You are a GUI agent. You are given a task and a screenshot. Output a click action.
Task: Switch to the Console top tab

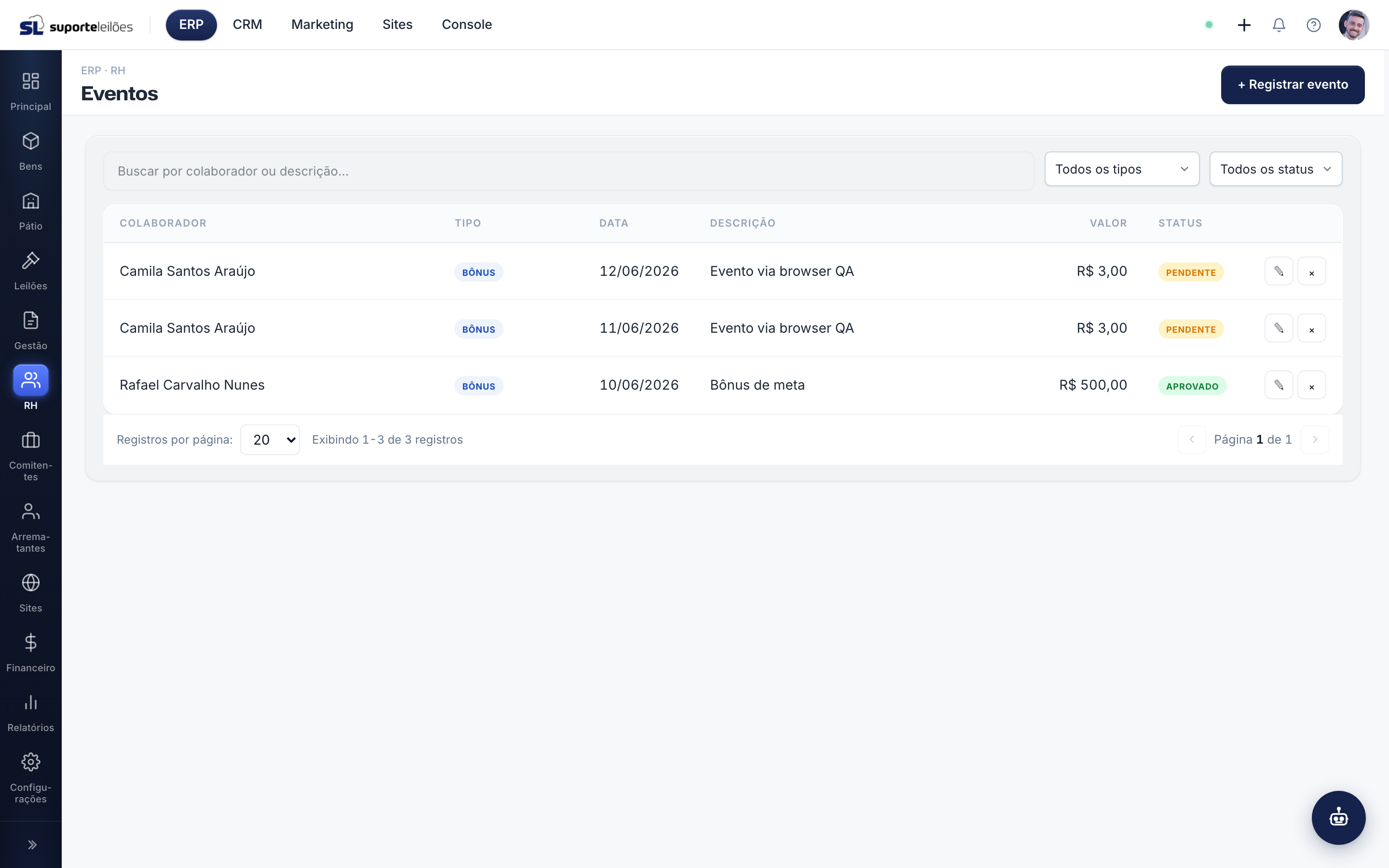click(x=467, y=25)
